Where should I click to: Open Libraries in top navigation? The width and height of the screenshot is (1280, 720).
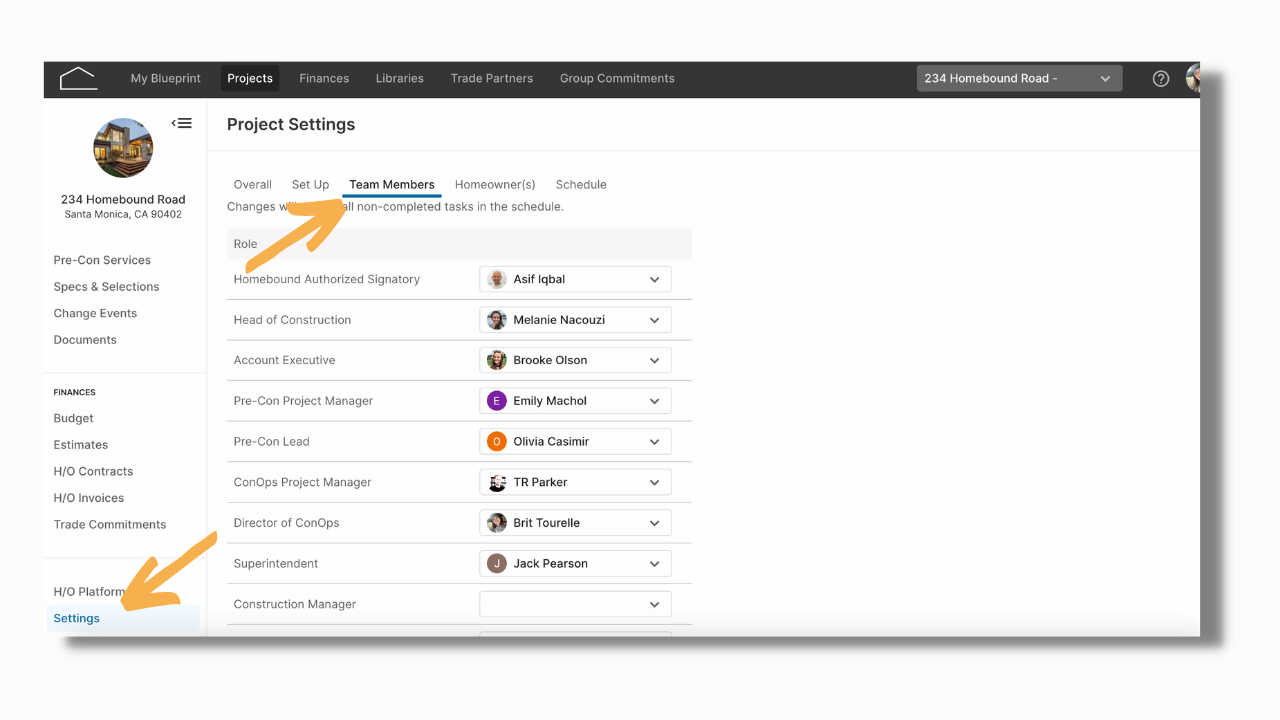click(400, 78)
